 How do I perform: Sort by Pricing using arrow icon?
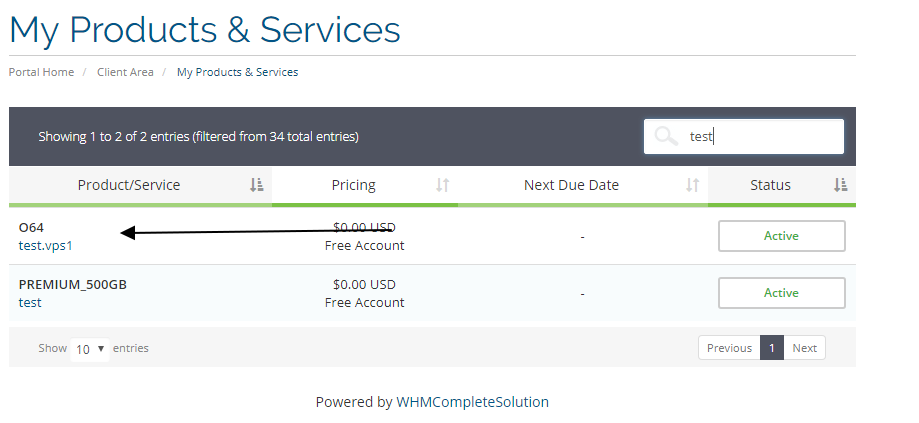click(443, 185)
